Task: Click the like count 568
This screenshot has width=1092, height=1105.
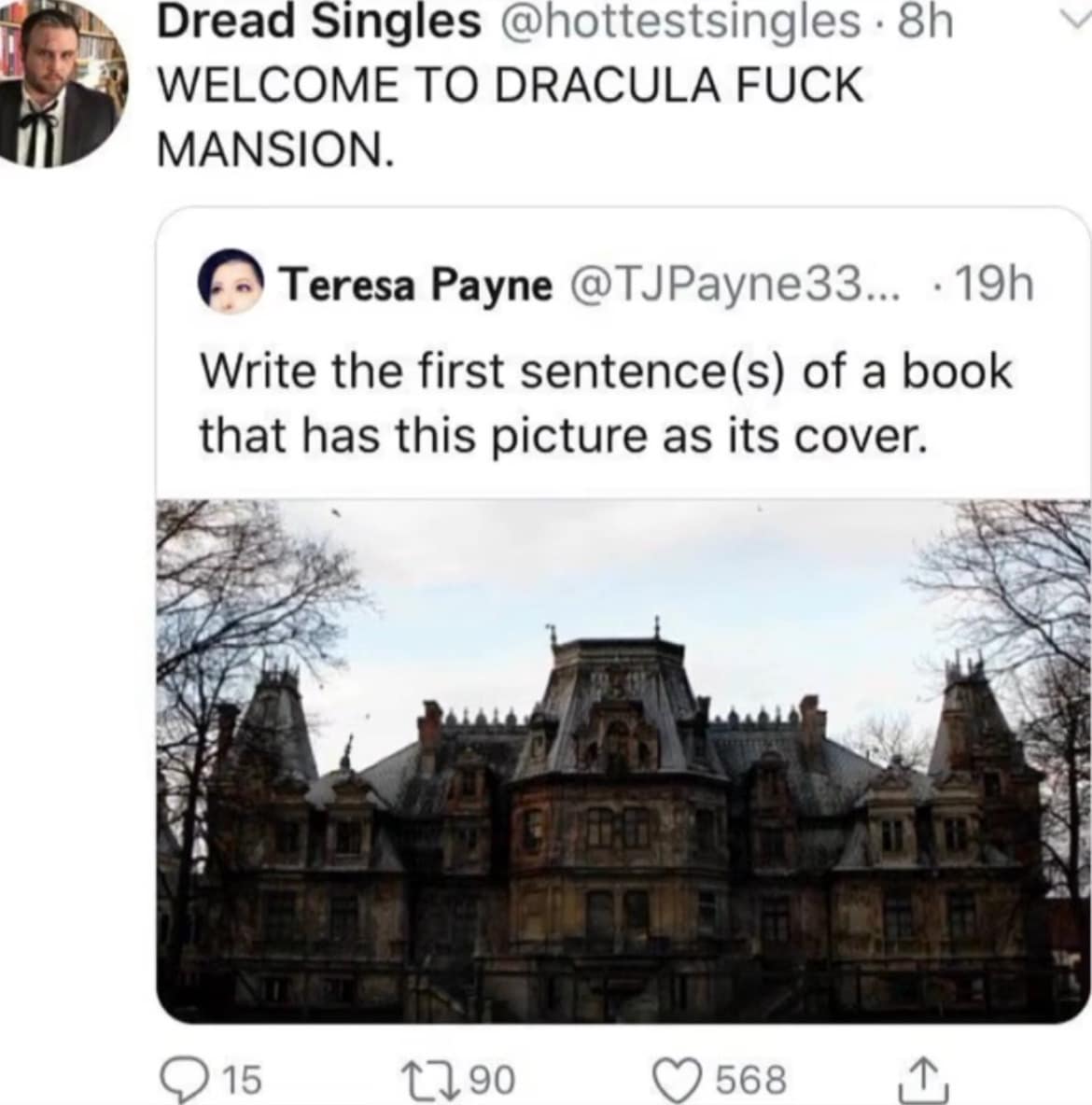Action: pyautogui.click(x=751, y=1080)
